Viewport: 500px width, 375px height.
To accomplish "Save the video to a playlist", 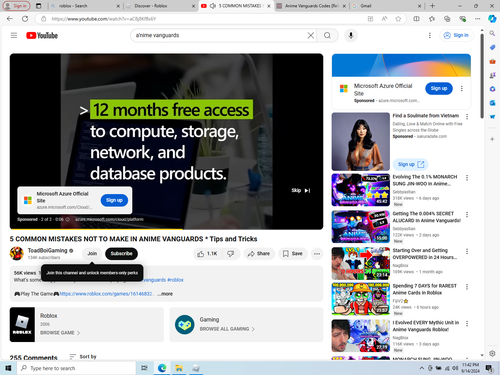I will (x=292, y=254).
